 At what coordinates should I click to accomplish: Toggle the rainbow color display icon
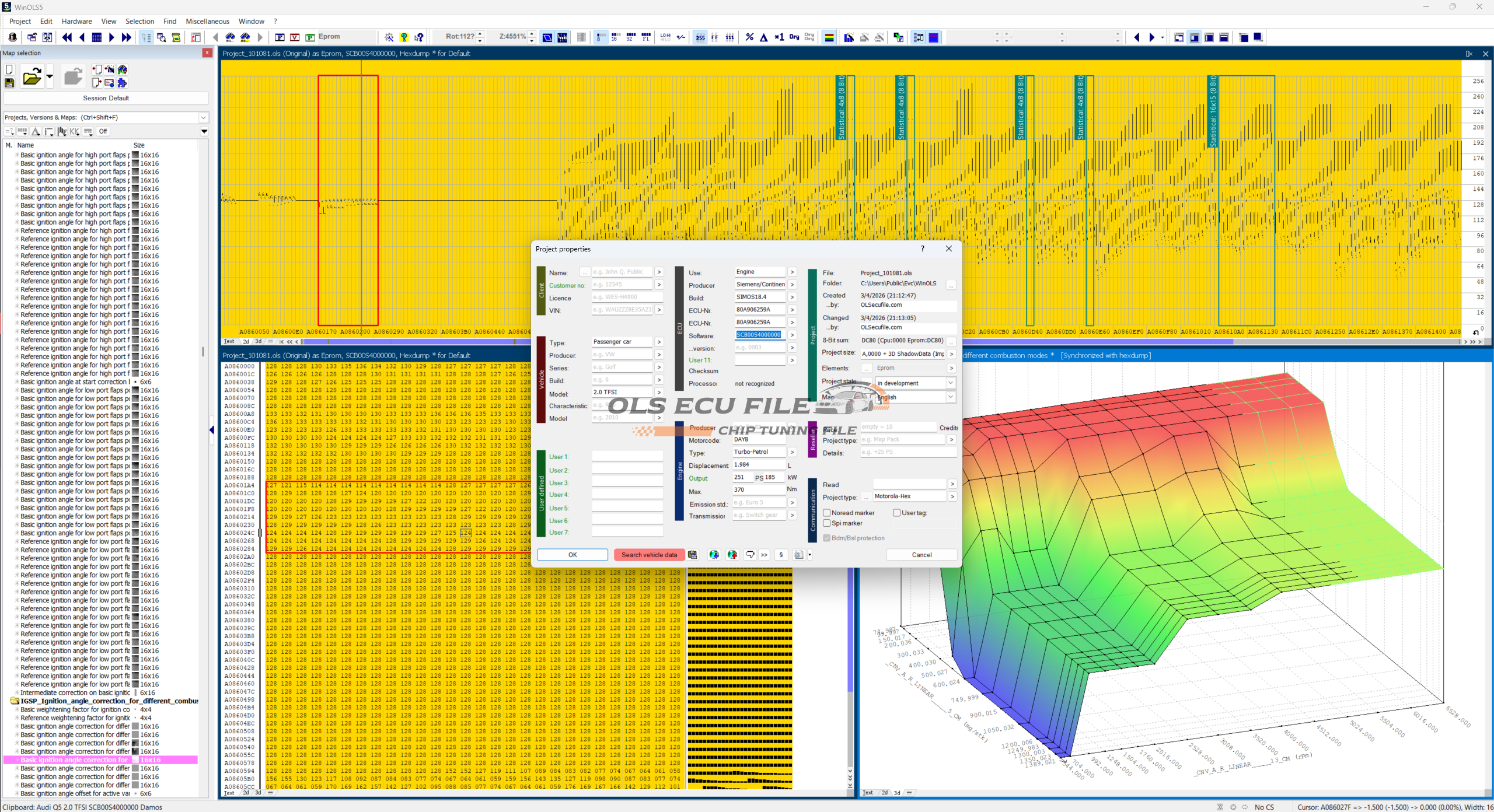pos(829,37)
